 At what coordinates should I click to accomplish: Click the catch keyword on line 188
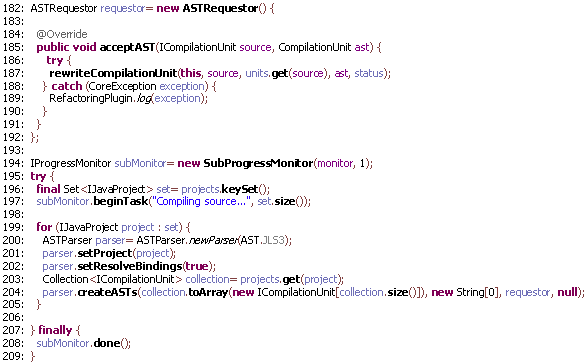[x=67, y=86]
